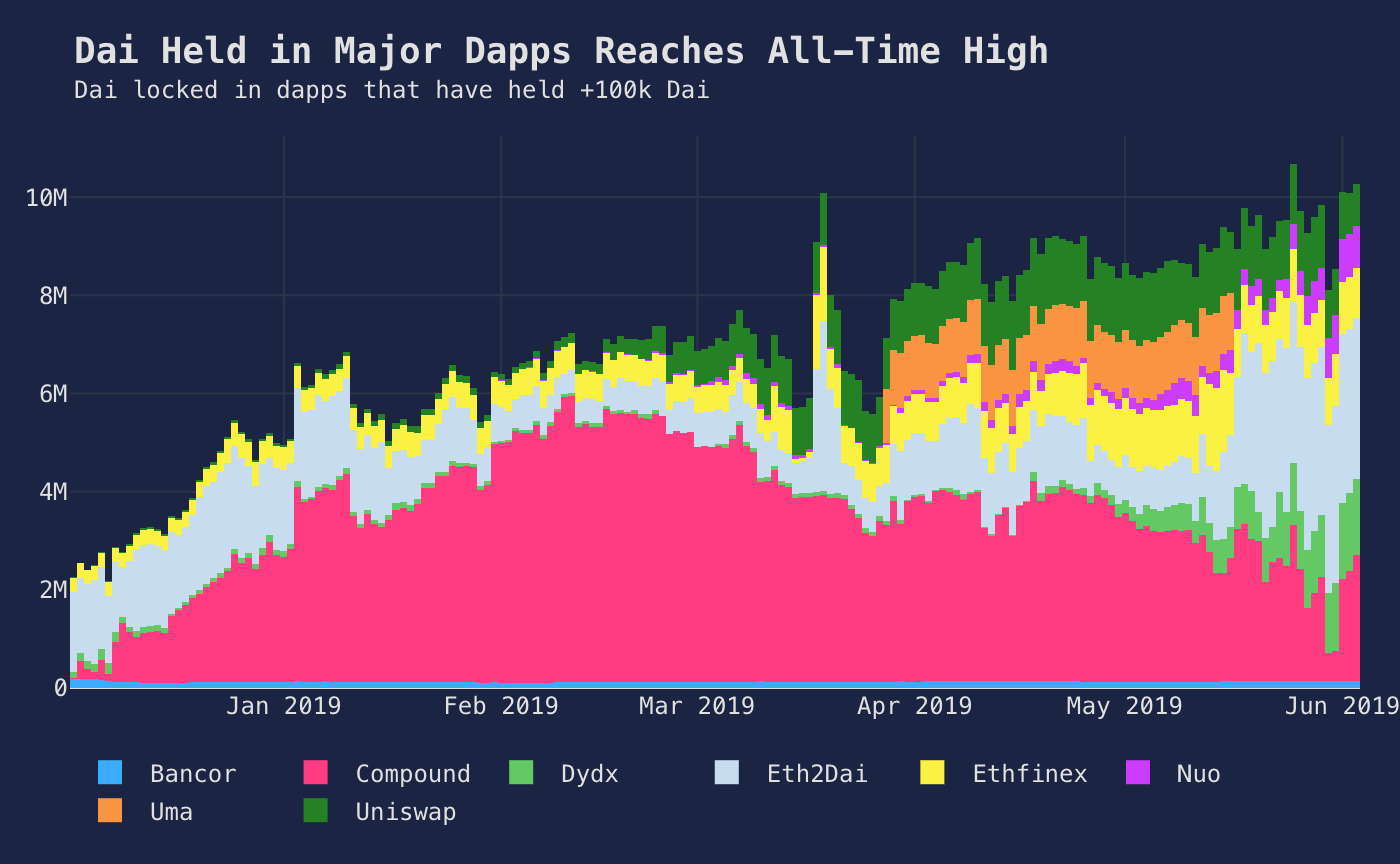
Task: Toggle the Uniswap legend label
Action: (406, 812)
